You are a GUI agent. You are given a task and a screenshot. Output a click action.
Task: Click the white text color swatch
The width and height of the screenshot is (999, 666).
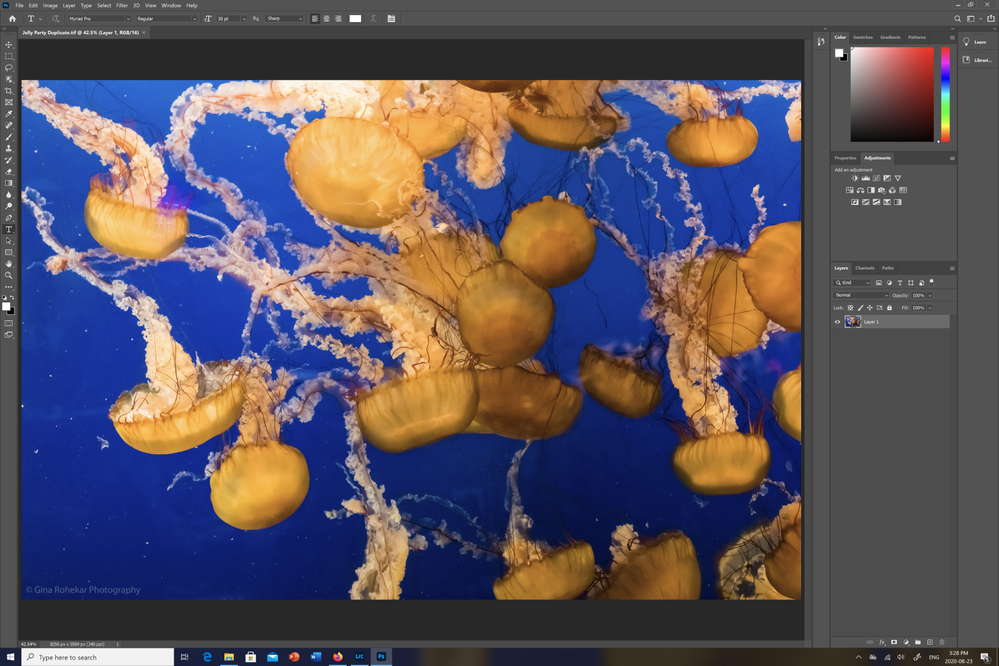click(356, 18)
